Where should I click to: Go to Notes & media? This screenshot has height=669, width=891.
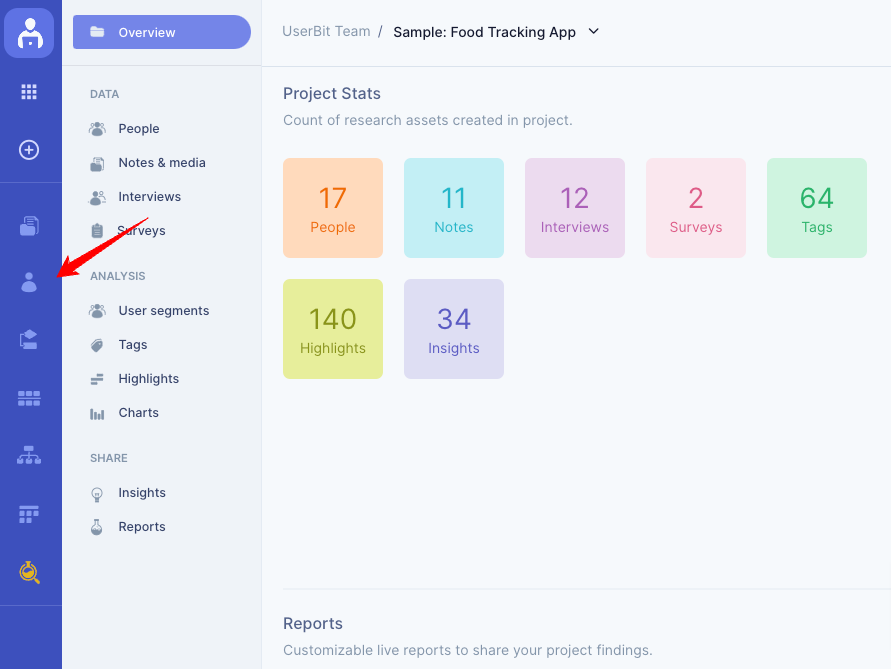click(x=162, y=163)
